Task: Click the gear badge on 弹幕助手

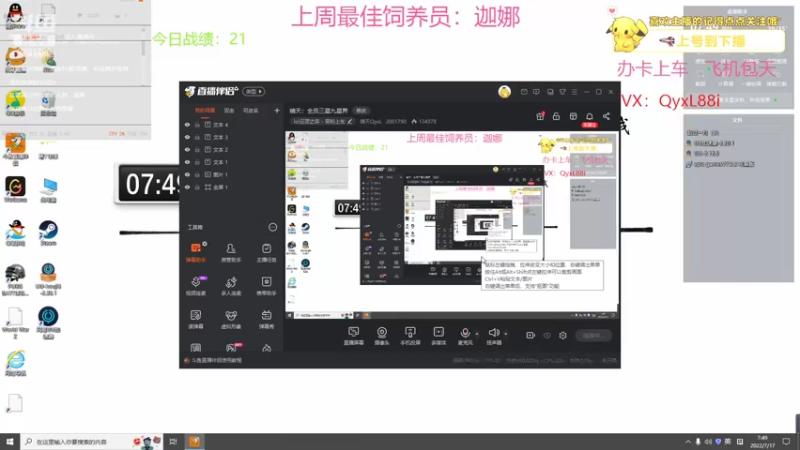Action: (205, 244)
